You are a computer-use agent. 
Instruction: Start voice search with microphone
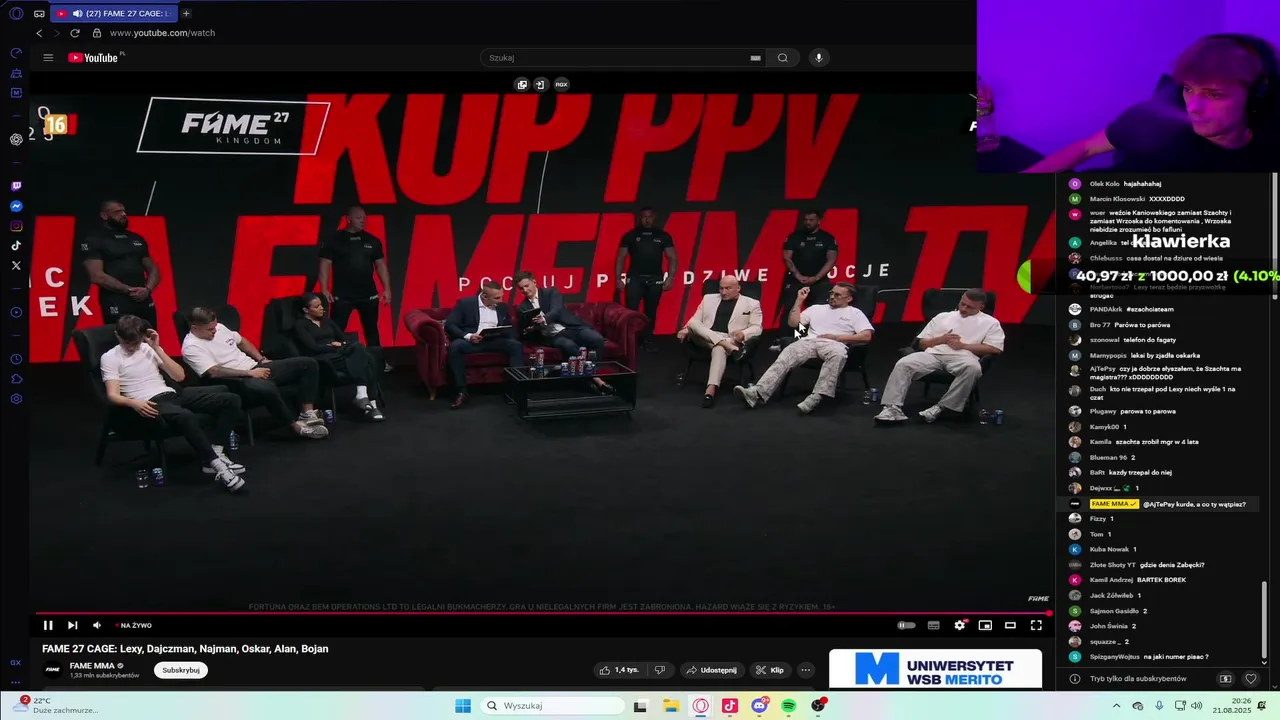coord(819,57)
